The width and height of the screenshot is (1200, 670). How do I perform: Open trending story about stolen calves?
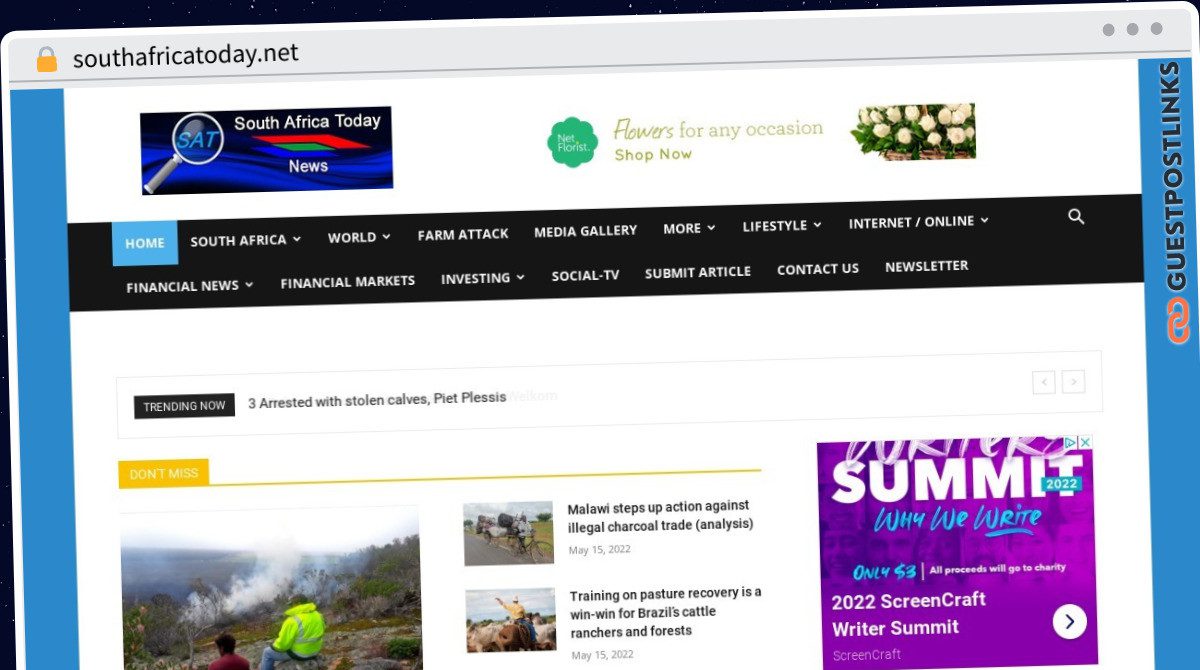tap(377, 400)
